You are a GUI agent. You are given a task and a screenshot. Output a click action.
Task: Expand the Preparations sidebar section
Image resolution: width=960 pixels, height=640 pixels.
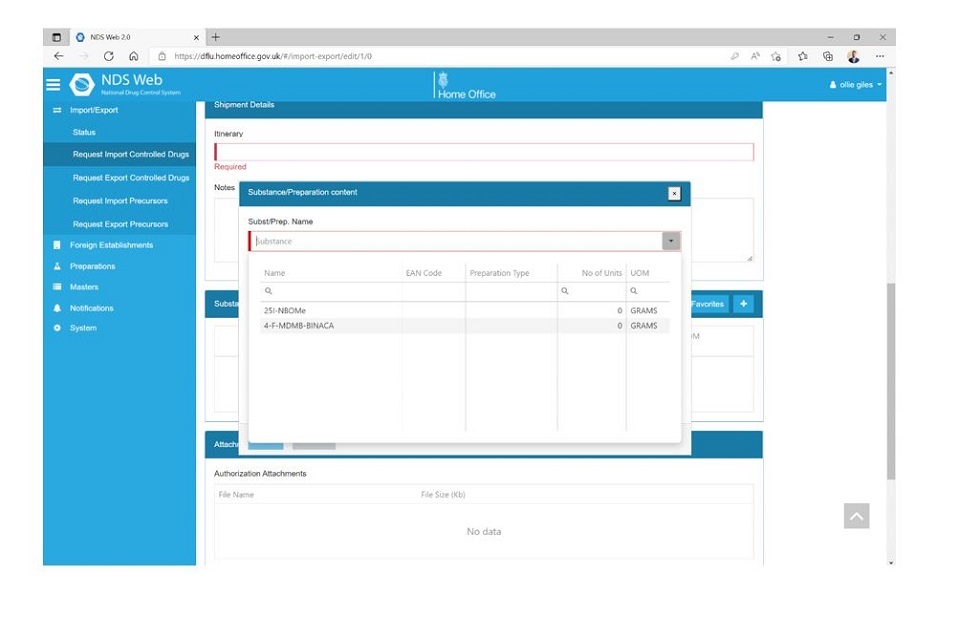(x=92, y=266)
